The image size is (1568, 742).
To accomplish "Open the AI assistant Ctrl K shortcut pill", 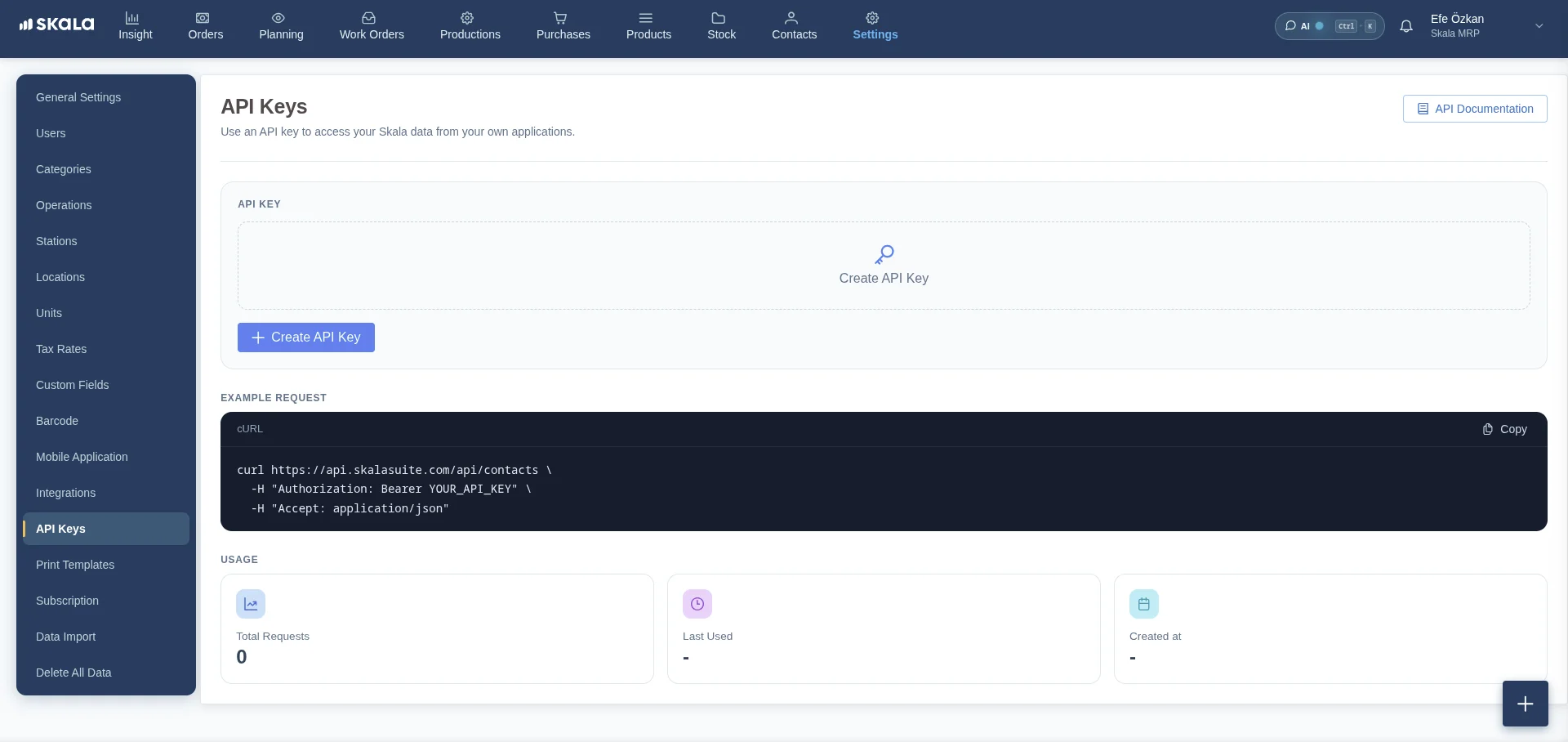I will (1330, 26).
